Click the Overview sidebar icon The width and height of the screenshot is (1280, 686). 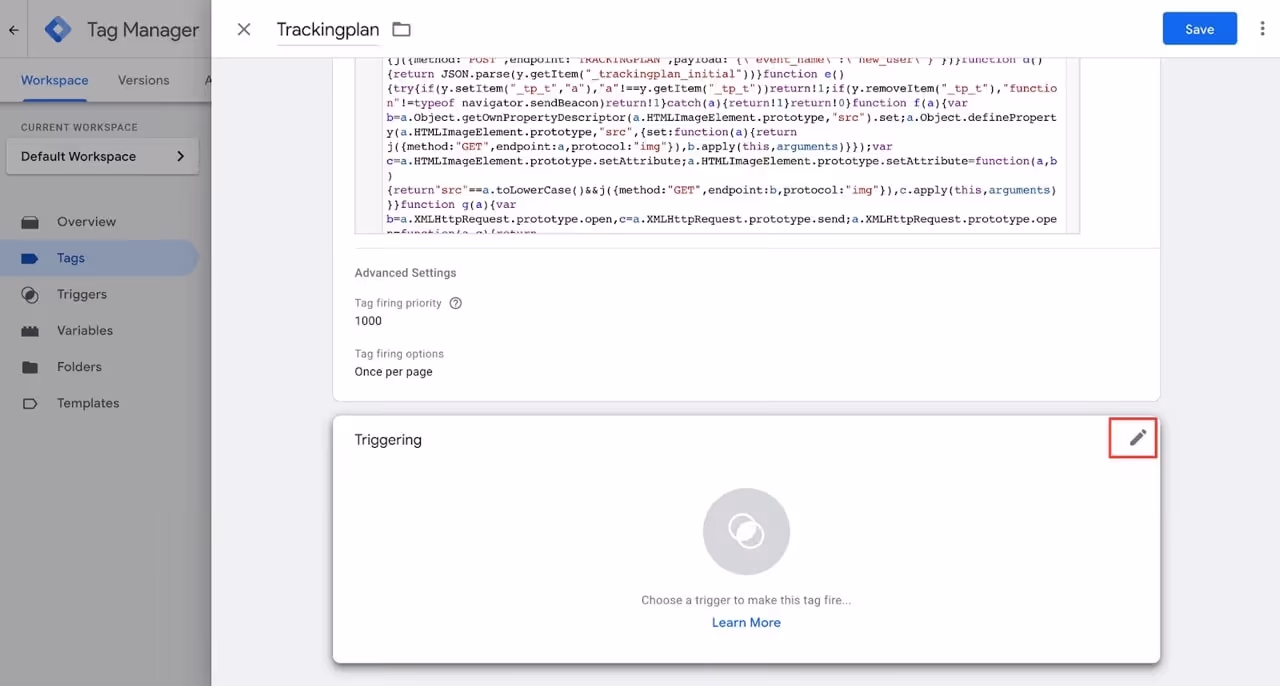pos(30,222)
